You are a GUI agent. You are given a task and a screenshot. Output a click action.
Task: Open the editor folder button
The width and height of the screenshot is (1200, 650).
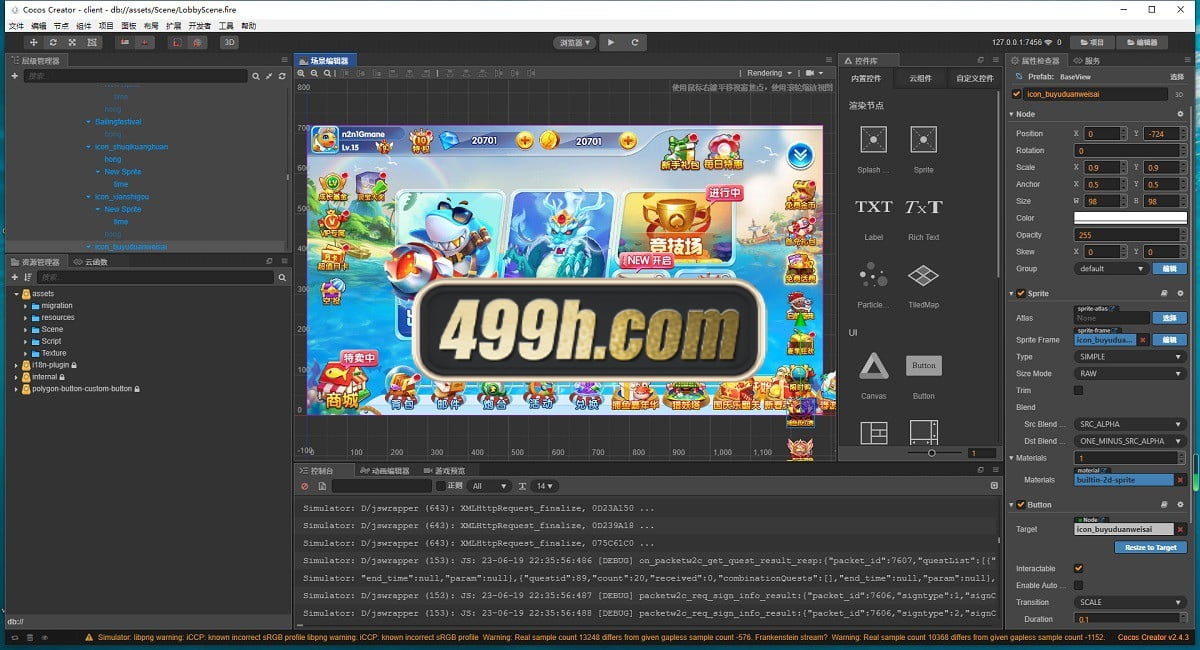[1142, 43]
